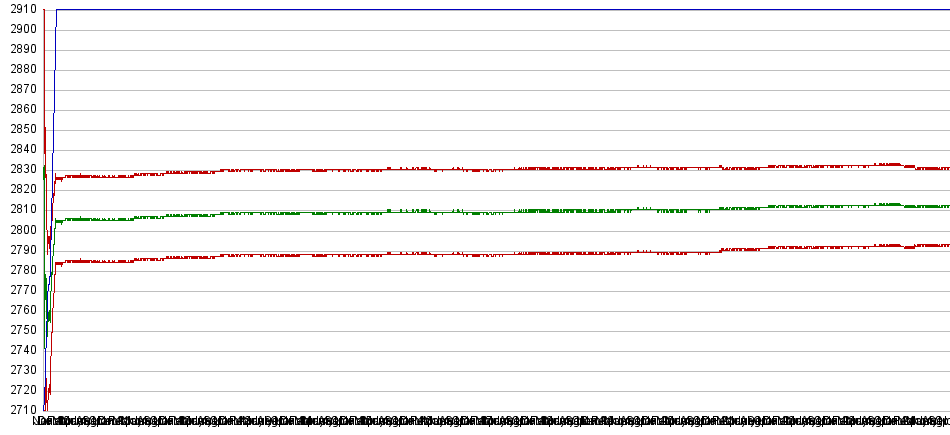Click the 2760 y-axis label
The width and height of the screenshot is (950, 435).
pos(22,309)
